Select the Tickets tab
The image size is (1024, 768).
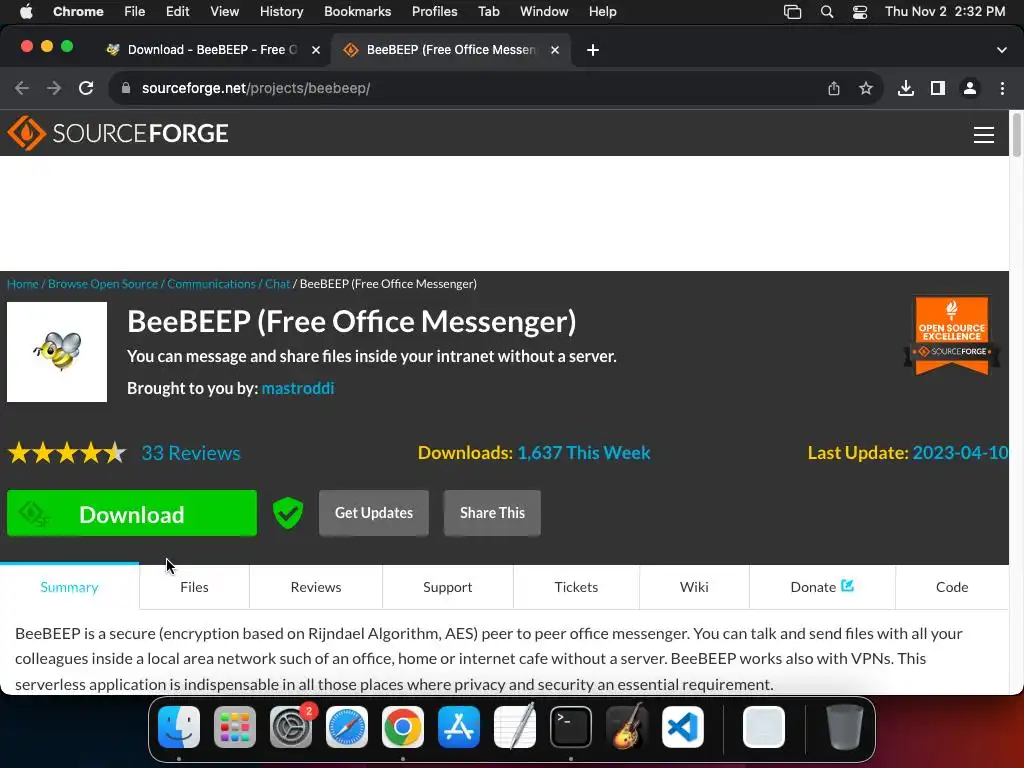[x=576, y=587]
